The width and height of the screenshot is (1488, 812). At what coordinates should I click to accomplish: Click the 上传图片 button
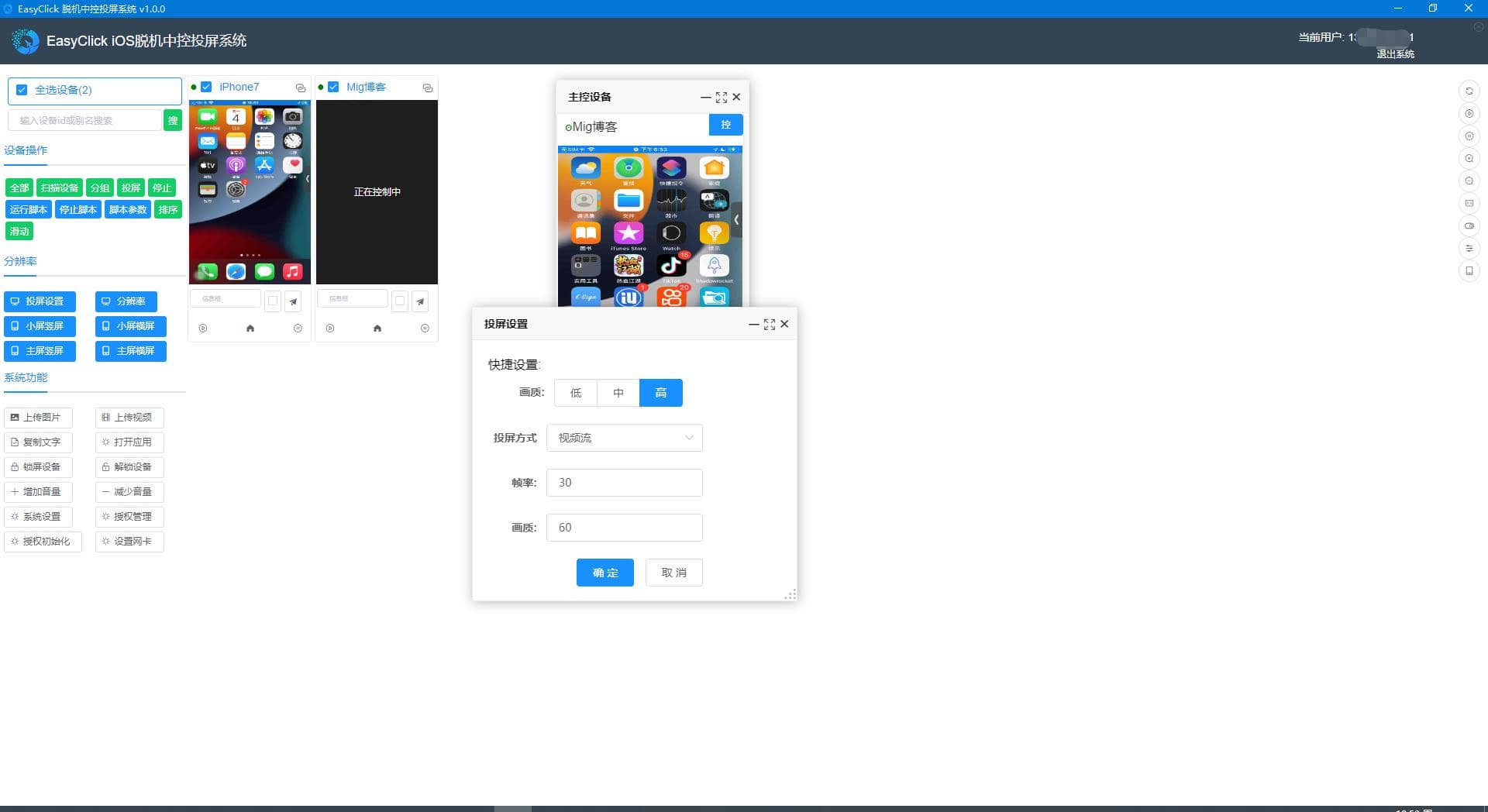pos(38,418)
